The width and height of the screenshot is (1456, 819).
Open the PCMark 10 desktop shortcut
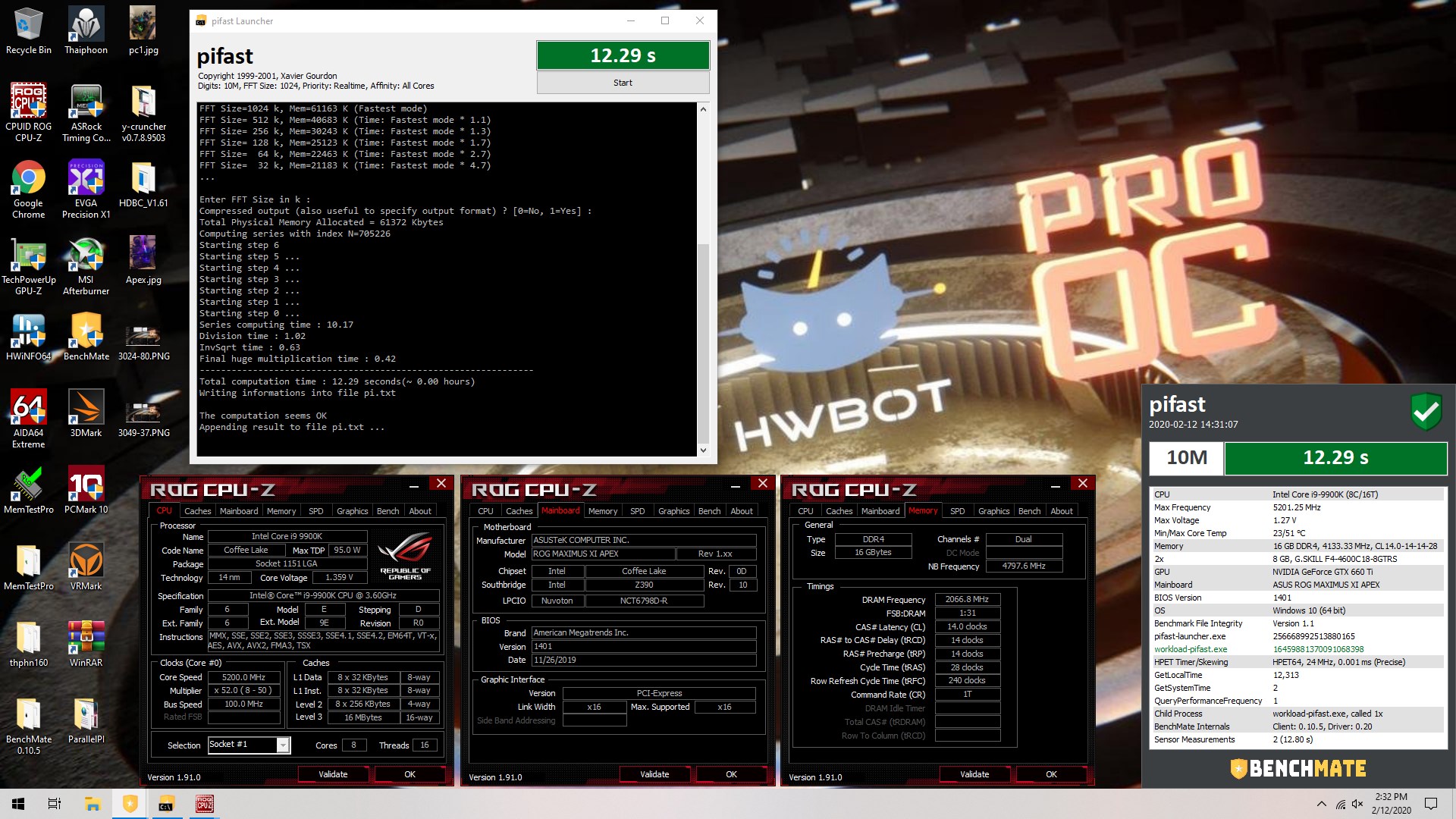[x=86, y=490]
